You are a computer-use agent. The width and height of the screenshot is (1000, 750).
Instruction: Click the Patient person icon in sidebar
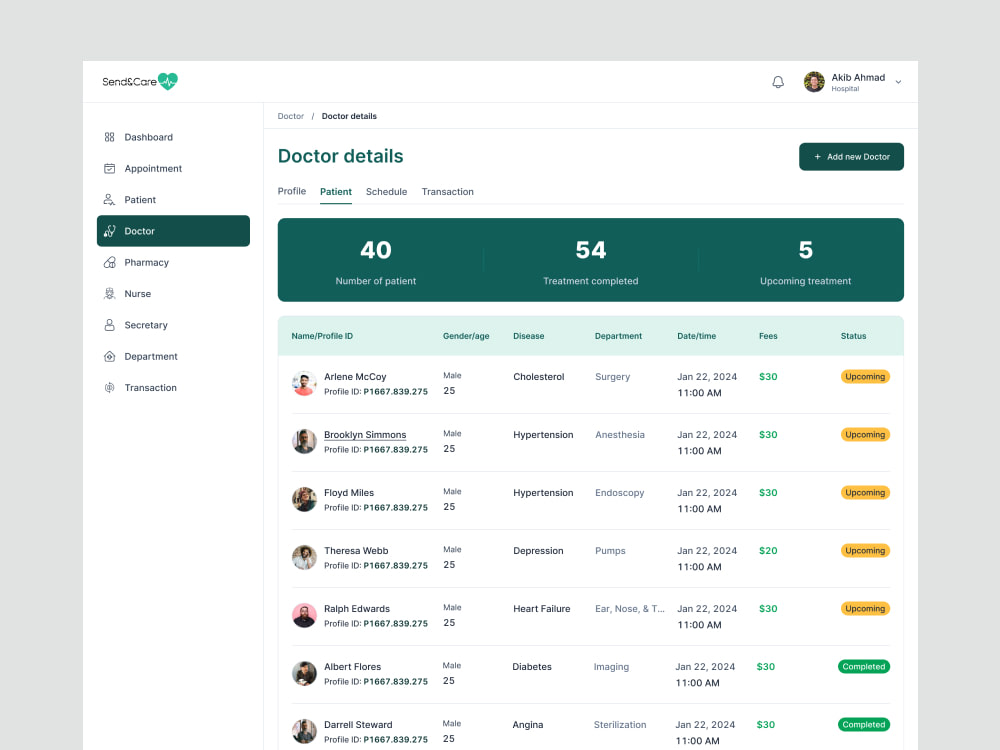[110, 200]
